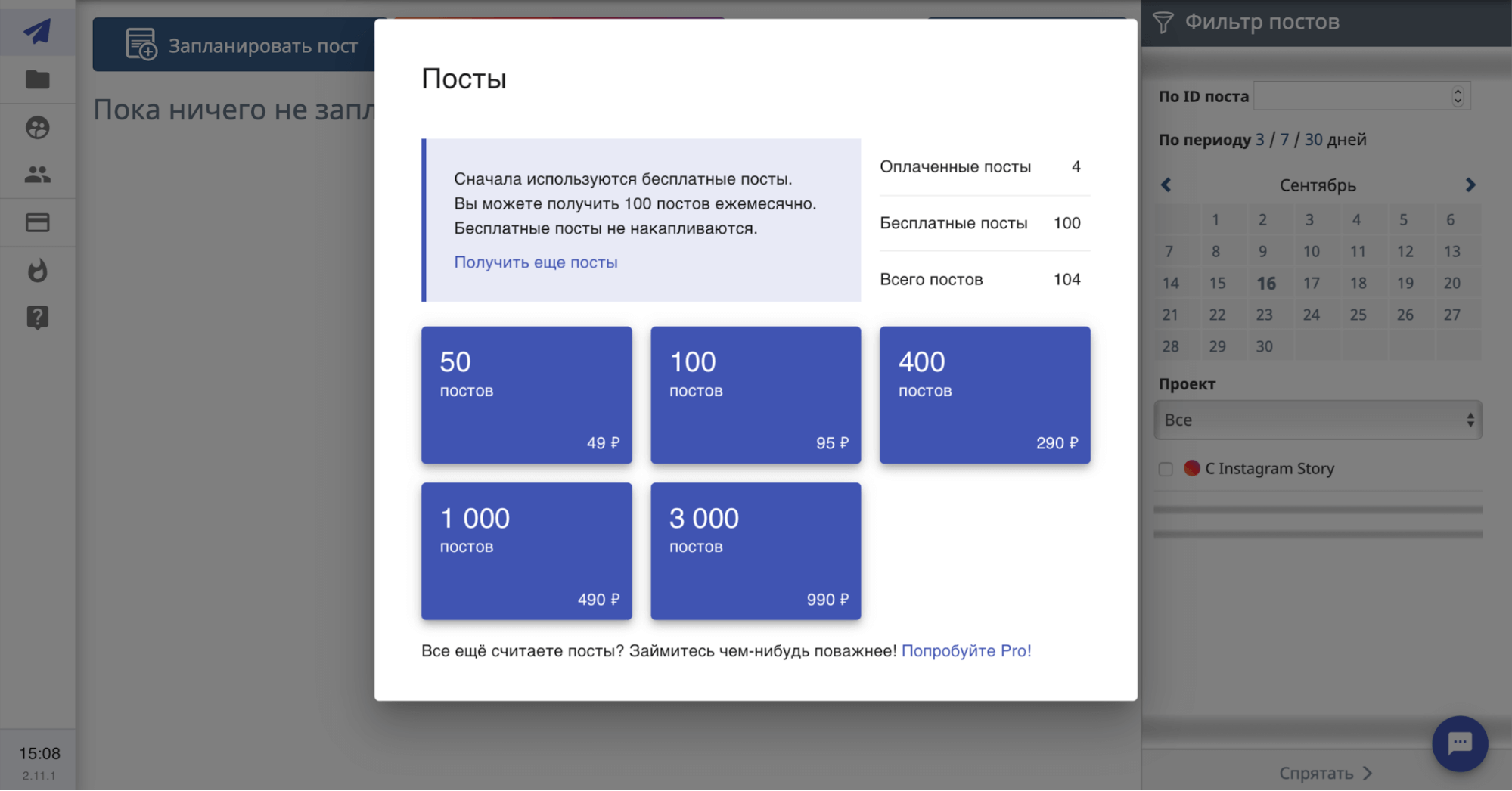Open the billing credit card icon
Screen dimensions: 1512x791
[x=37, y=222]
